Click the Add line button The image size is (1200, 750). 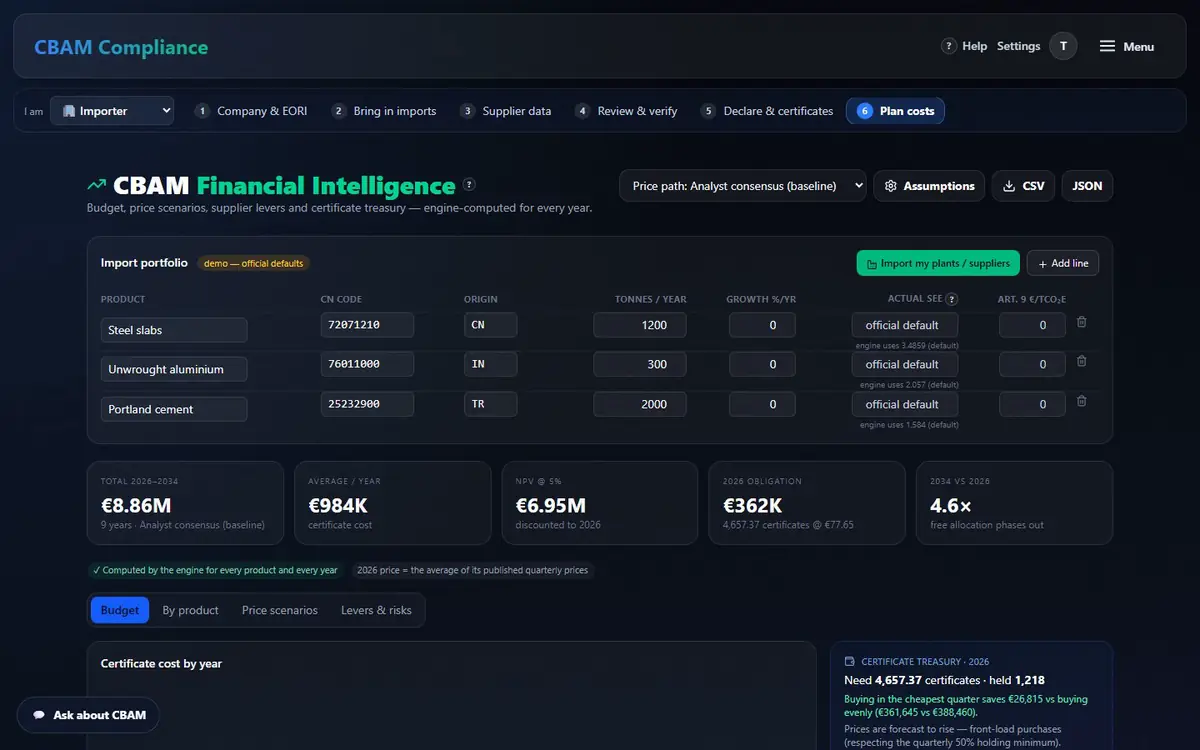[1063, 263]
